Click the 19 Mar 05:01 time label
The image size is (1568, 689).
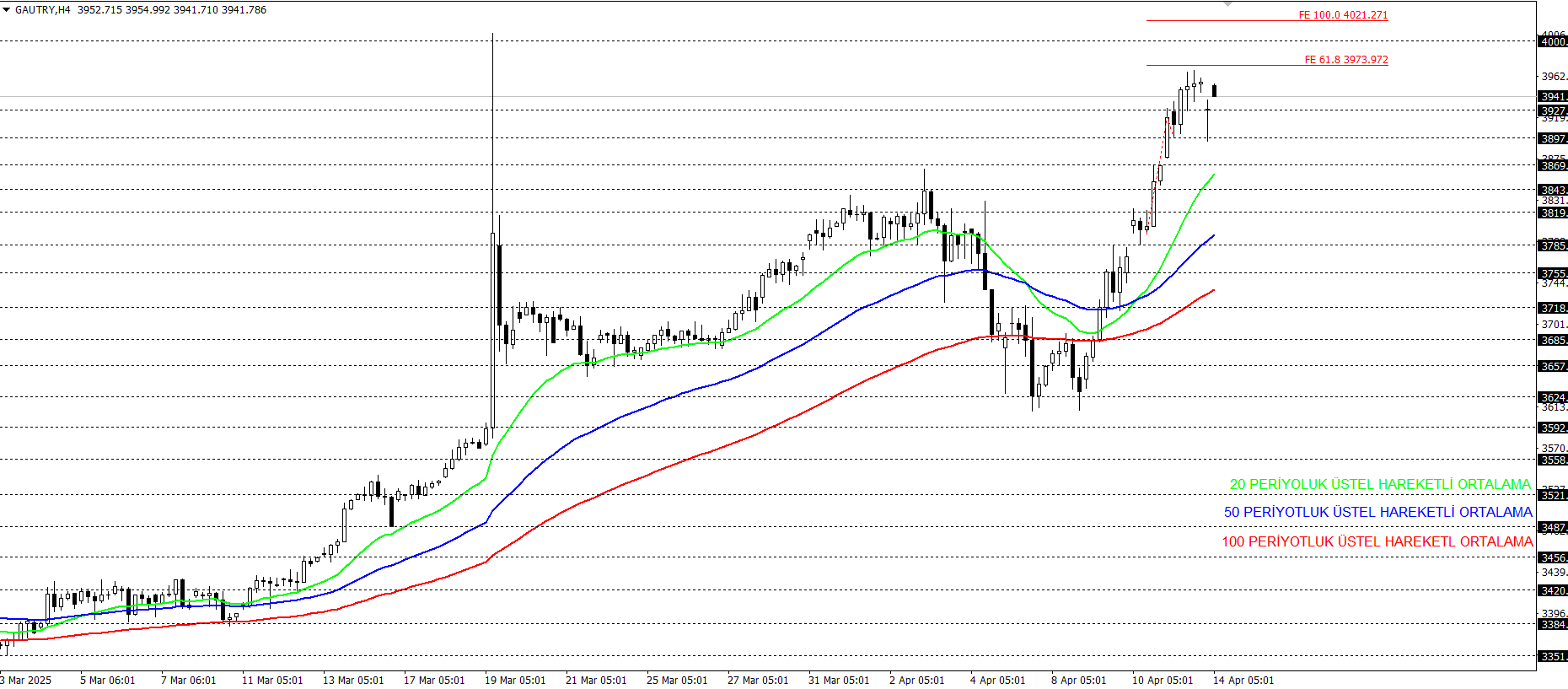[515, 681]
